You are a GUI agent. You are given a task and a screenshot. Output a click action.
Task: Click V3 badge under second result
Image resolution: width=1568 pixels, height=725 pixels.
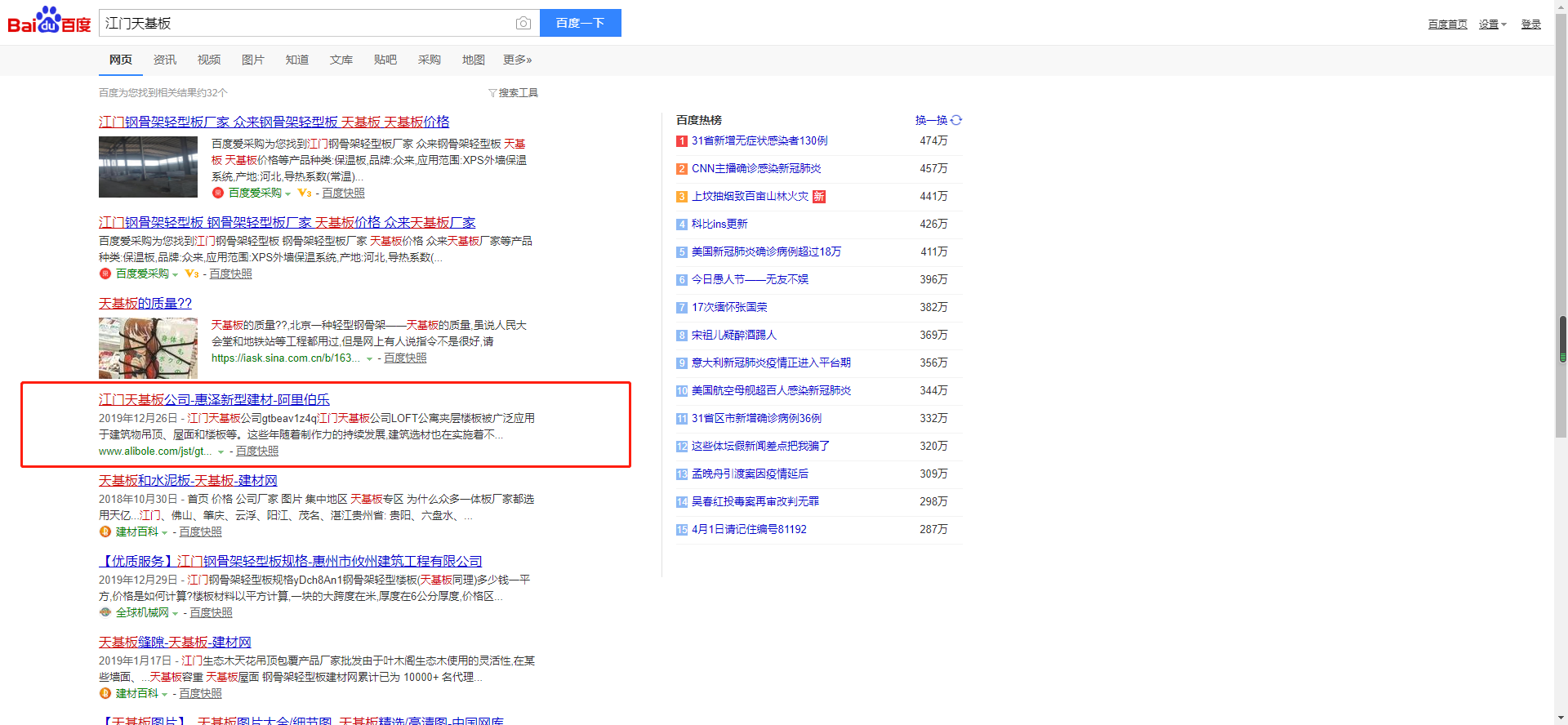click(x=192, y=274)
